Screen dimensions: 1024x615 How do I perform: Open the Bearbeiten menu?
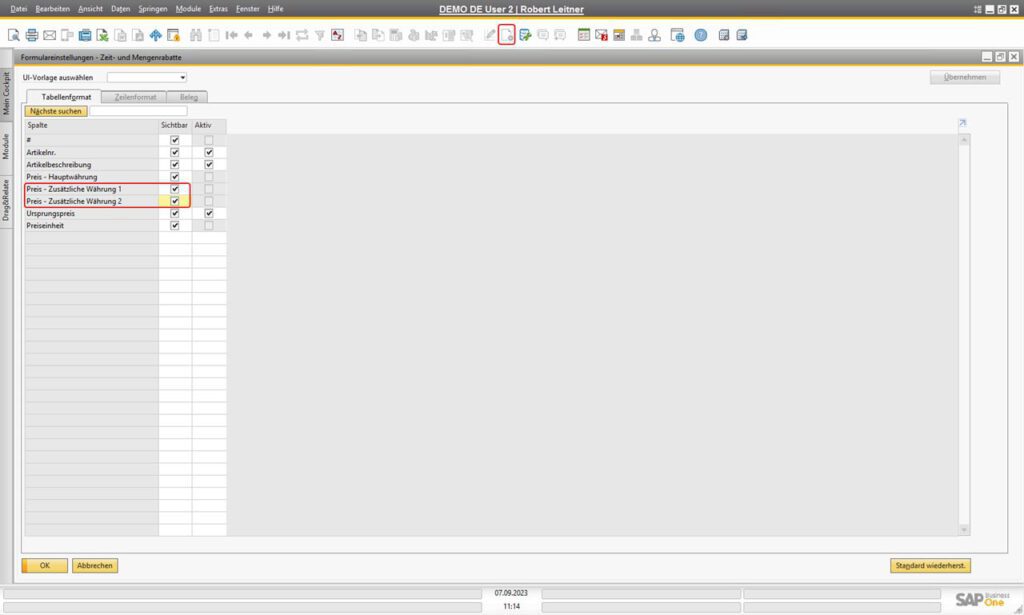[x=52, y=9]
